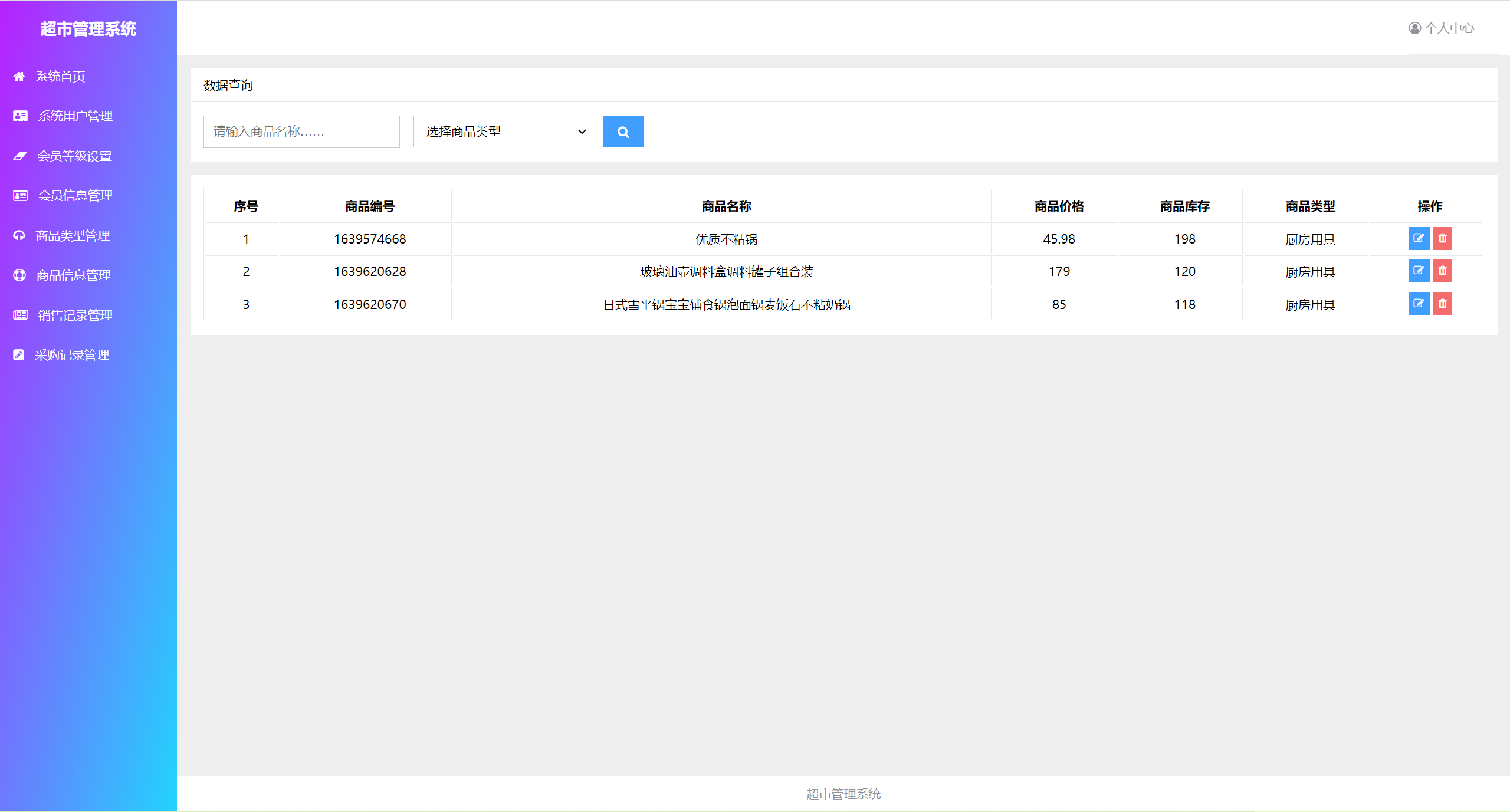Go to 采购记录管理 section
The width and height of the screenshot is (1510, 812).
click(71, 354)
